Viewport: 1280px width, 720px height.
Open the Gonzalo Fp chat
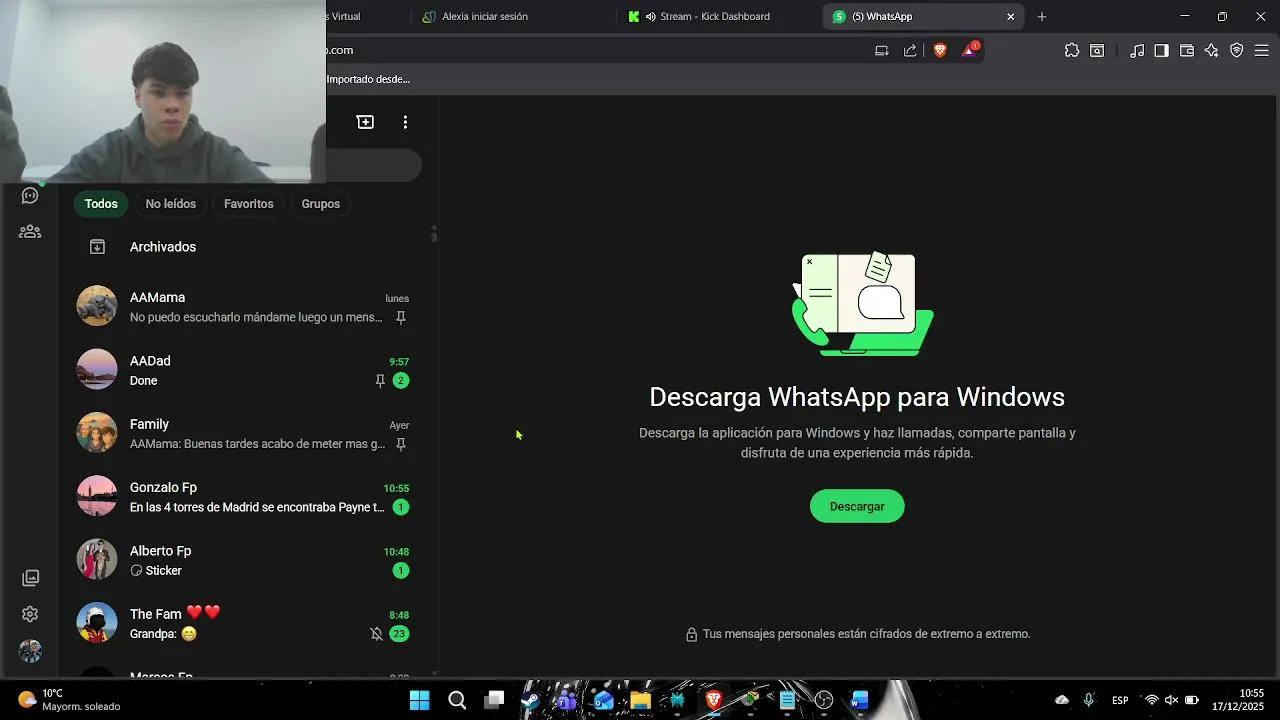[248, 496]
